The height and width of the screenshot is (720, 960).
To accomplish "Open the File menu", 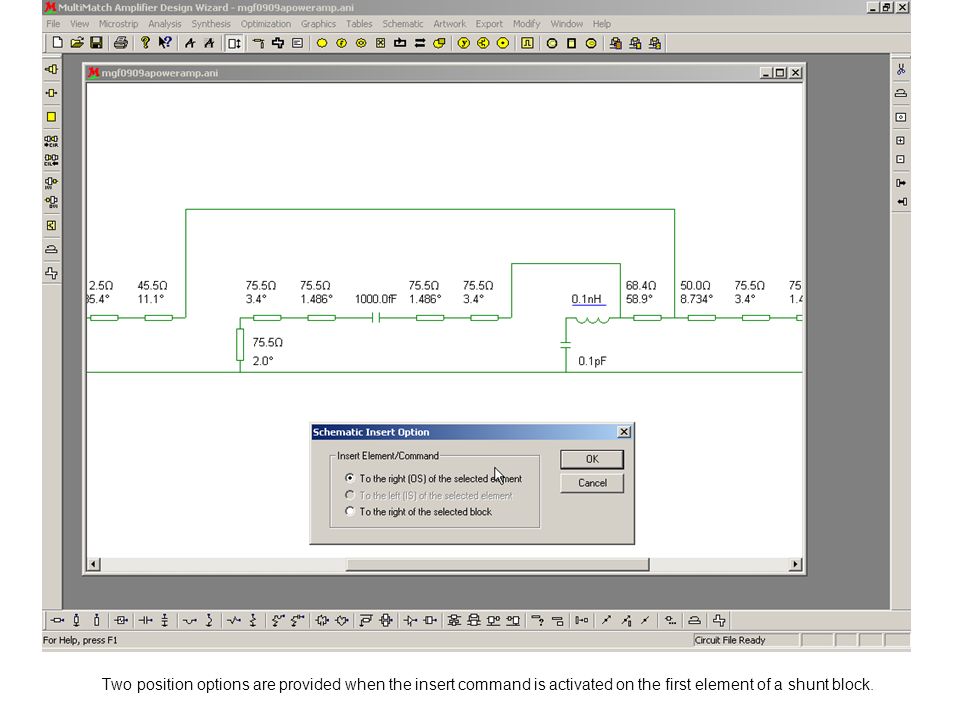I will (53, 23).
